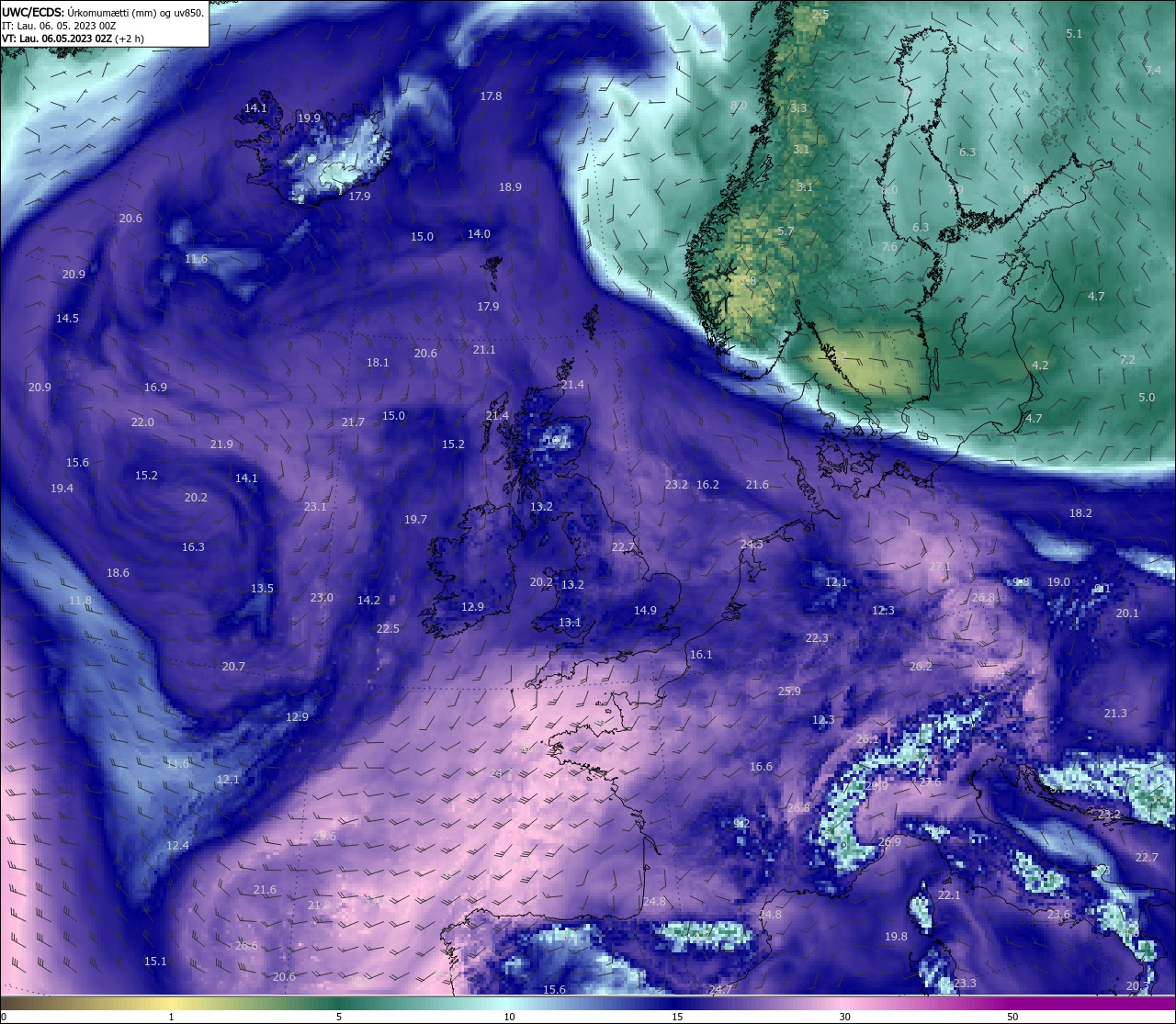Viewport: 1176px width, 1024px height.
Task: Select the 23.0 value label
Action: (x=322, y=598)
